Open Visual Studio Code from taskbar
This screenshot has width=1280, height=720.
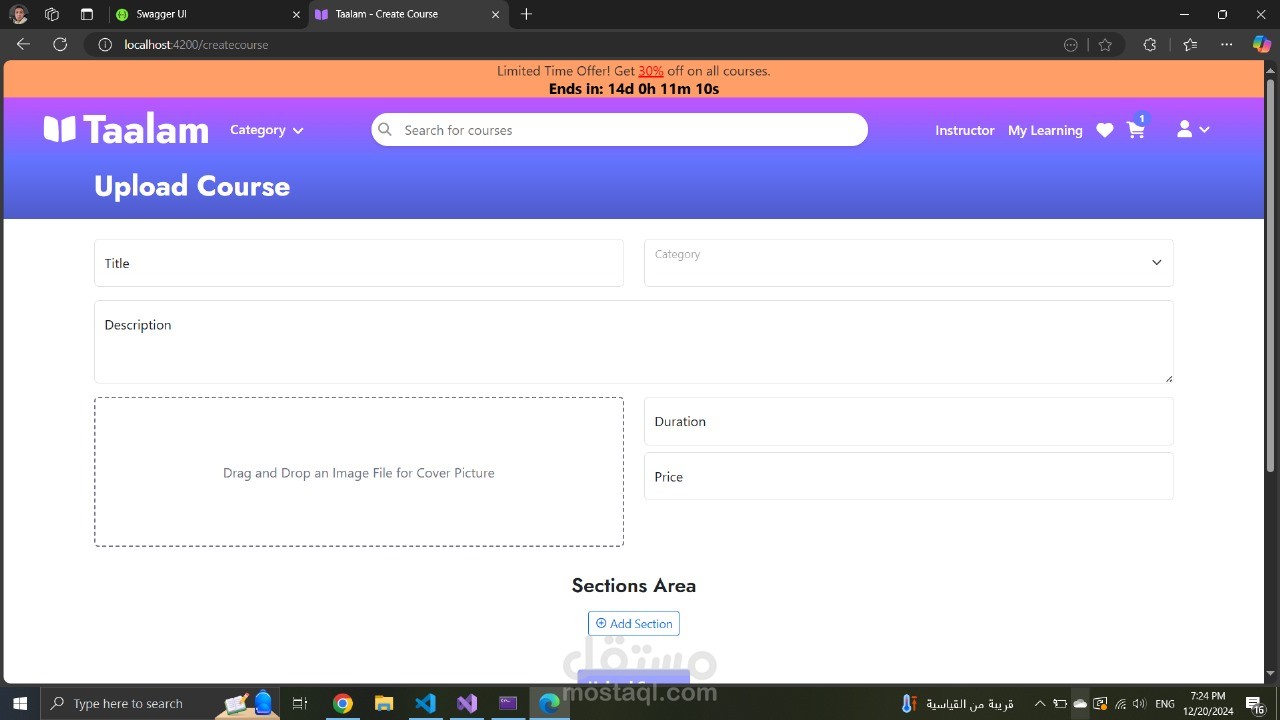click(425, 703)
